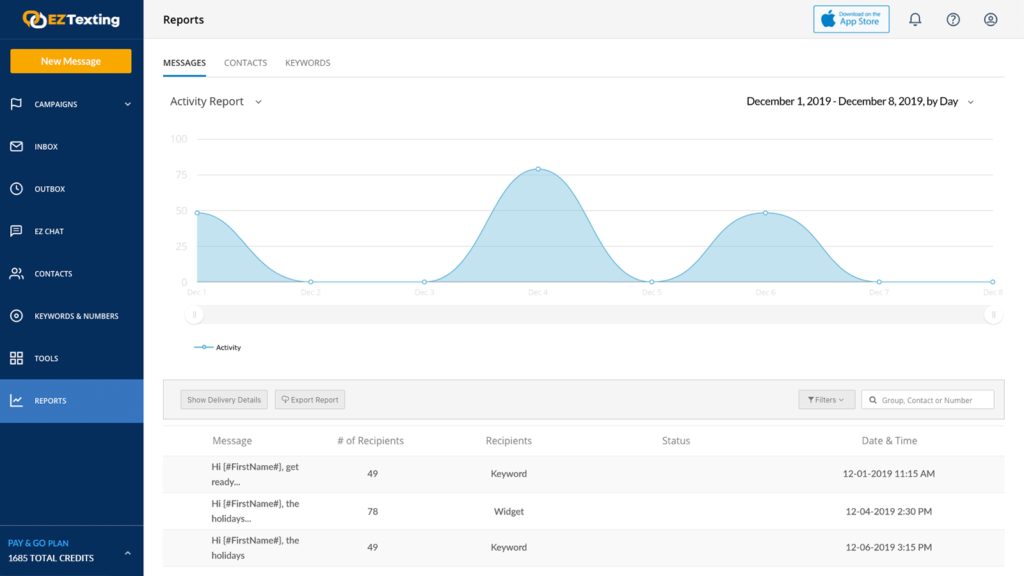This screenshot has width=1024, height=576.
Task: Click the Pay & Go Plan link
Action: tap(38, 543)
